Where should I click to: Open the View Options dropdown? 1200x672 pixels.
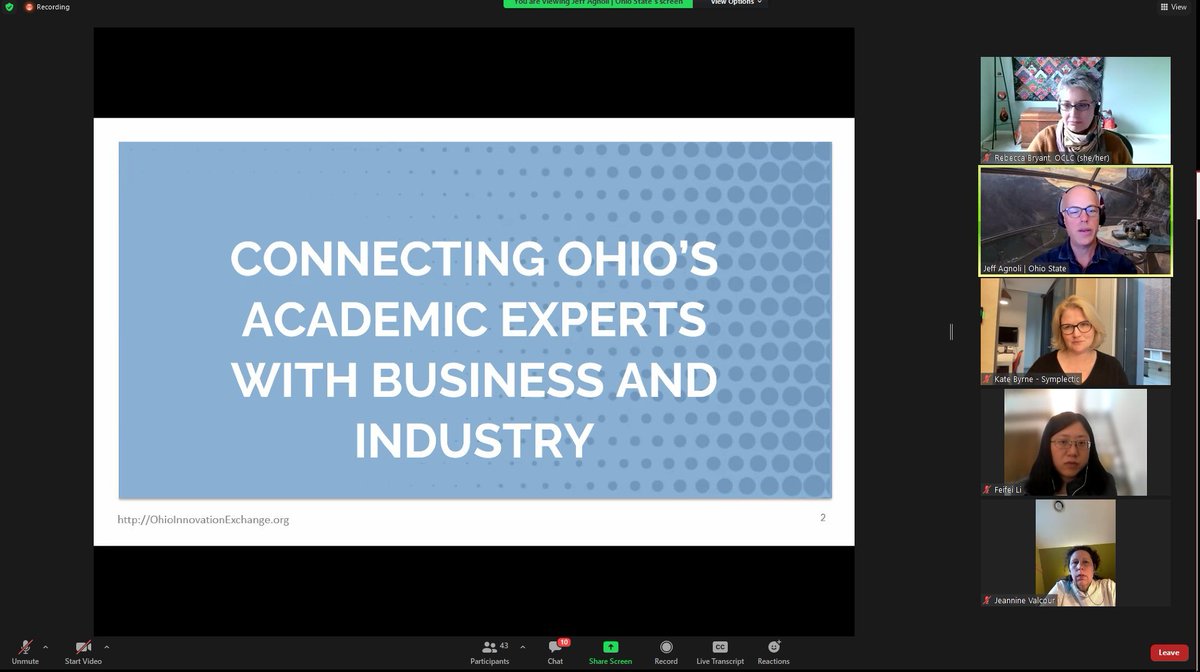735,3
